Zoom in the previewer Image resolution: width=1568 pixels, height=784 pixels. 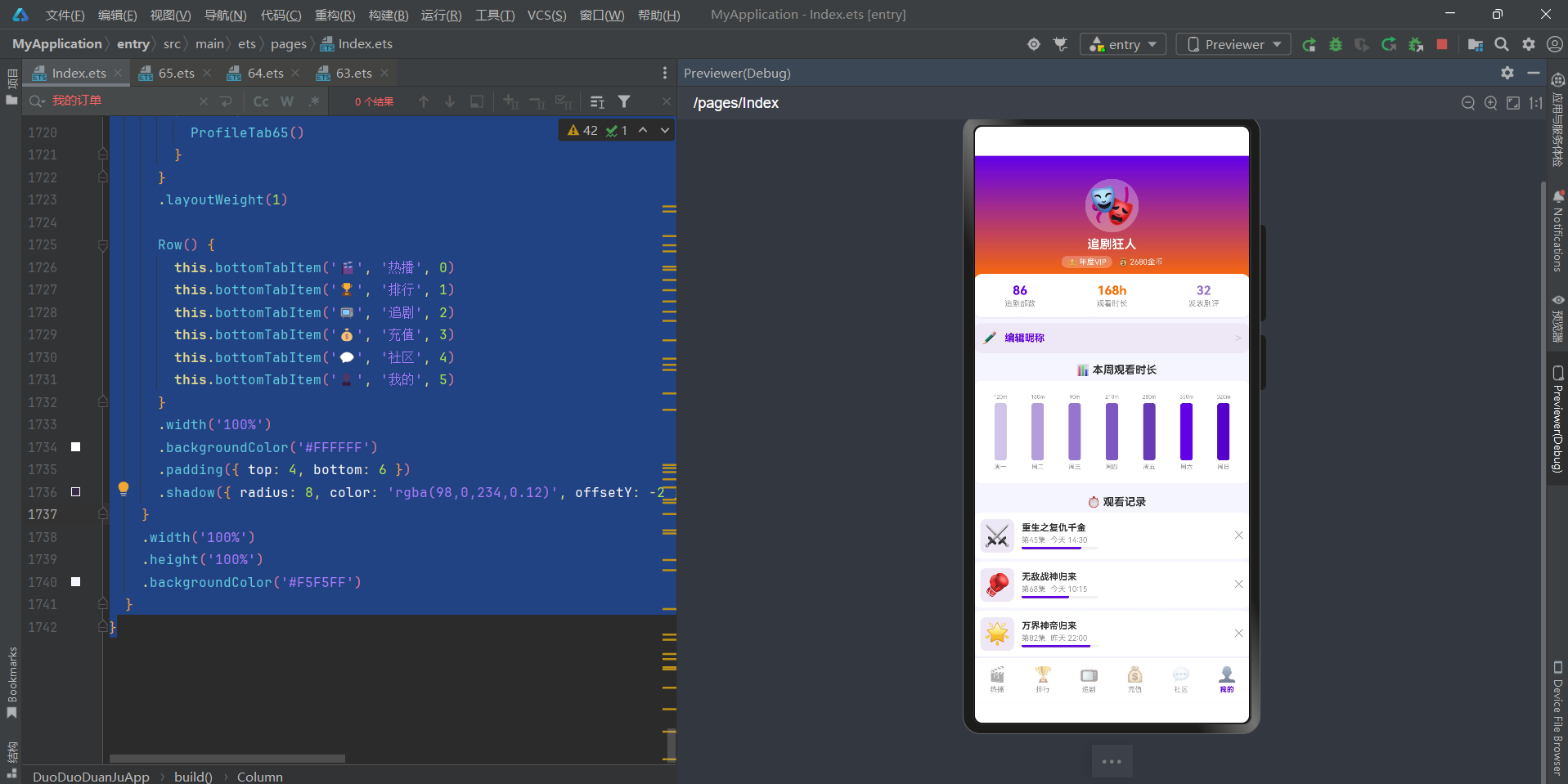click(1491, 103)
